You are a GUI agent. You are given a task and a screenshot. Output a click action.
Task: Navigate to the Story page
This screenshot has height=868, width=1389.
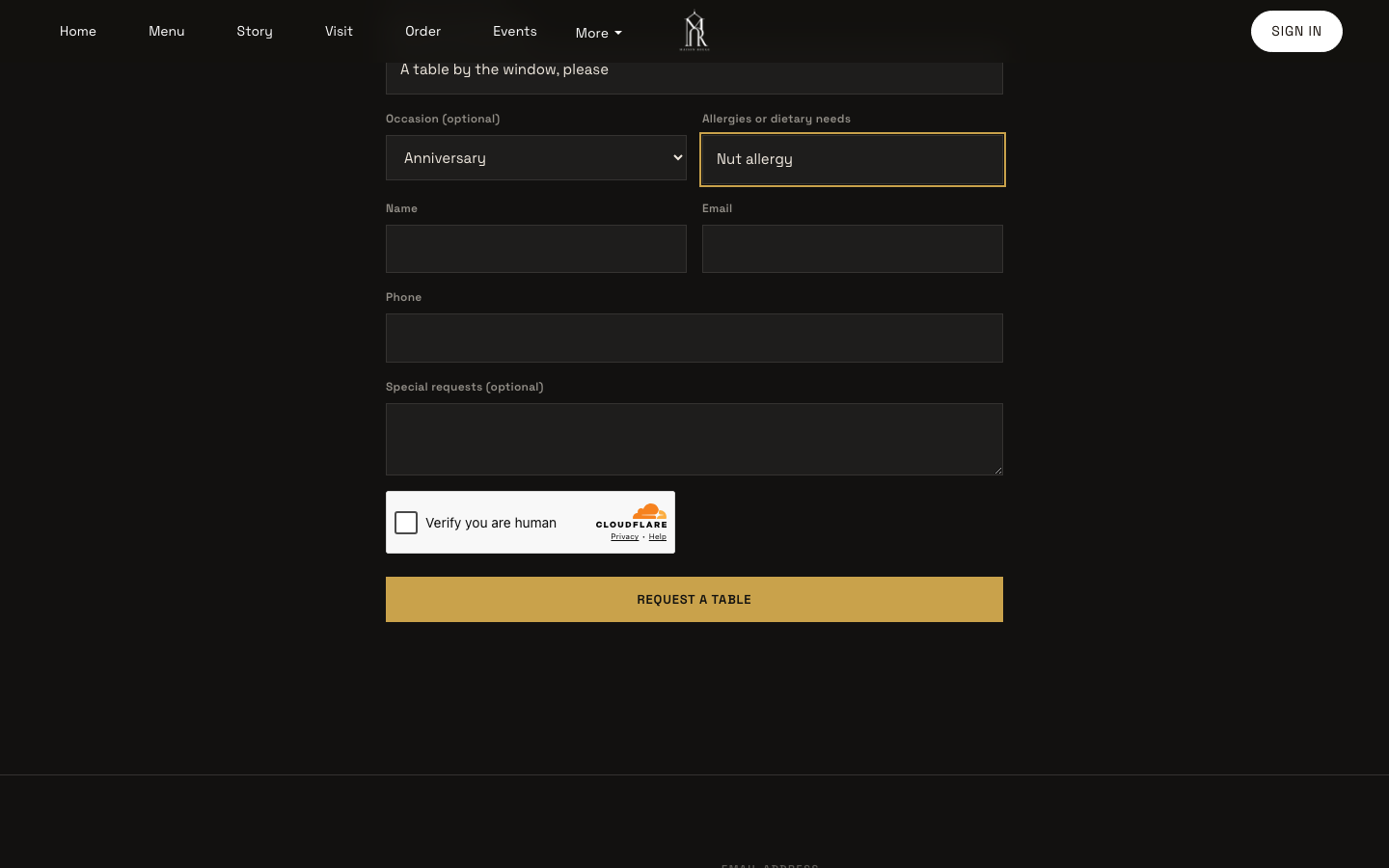click(255, 31)
